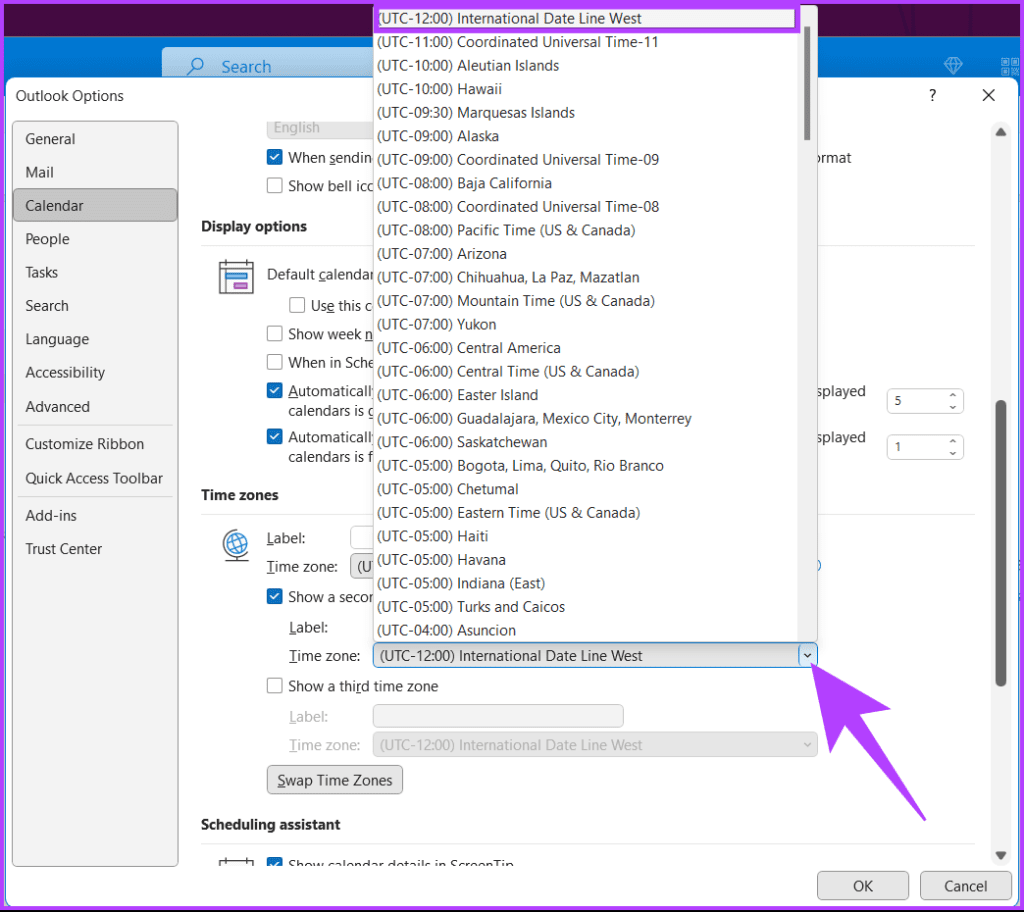The width and height of the screenshot is (1024, 912).
Task: Uncheck 'Show a second time zone'
Action: (x=275, y=596)
